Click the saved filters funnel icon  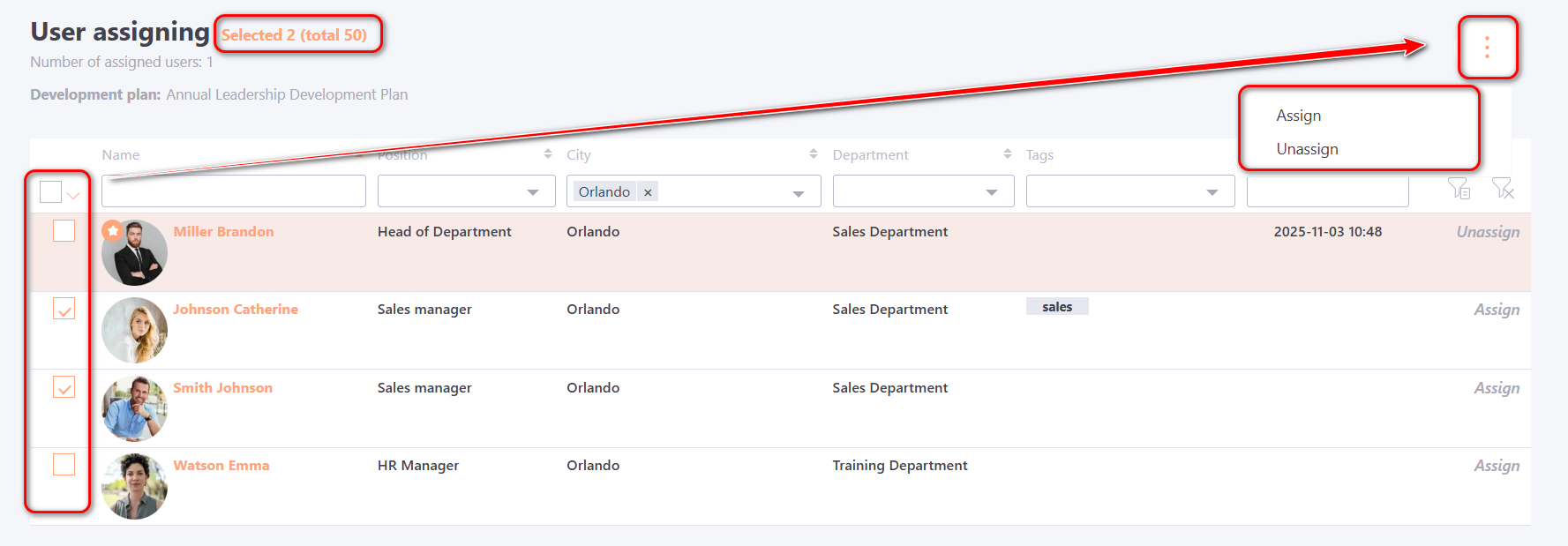click(x=1459, y=189)
